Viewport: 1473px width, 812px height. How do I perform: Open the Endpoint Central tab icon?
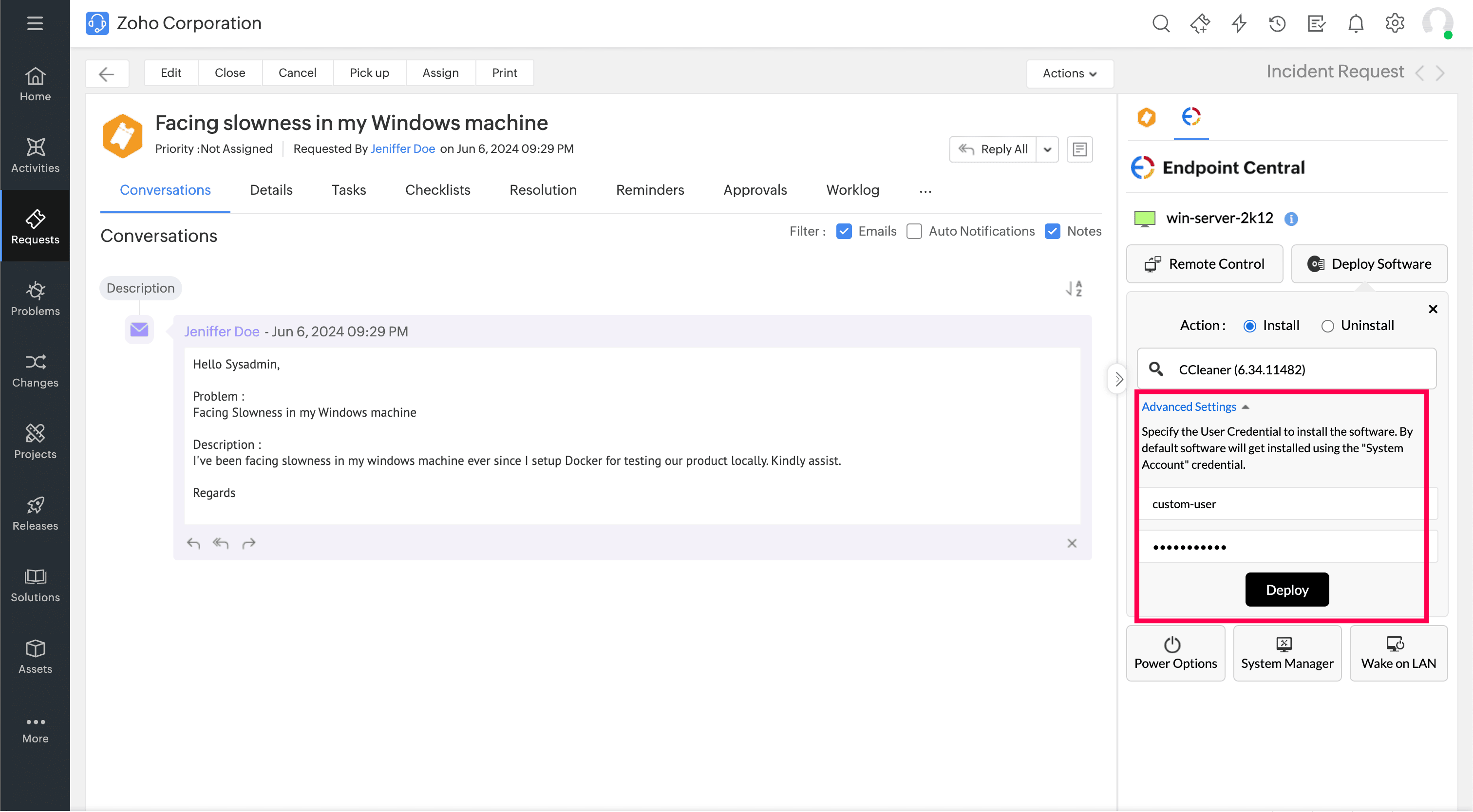pos(1190,117)
